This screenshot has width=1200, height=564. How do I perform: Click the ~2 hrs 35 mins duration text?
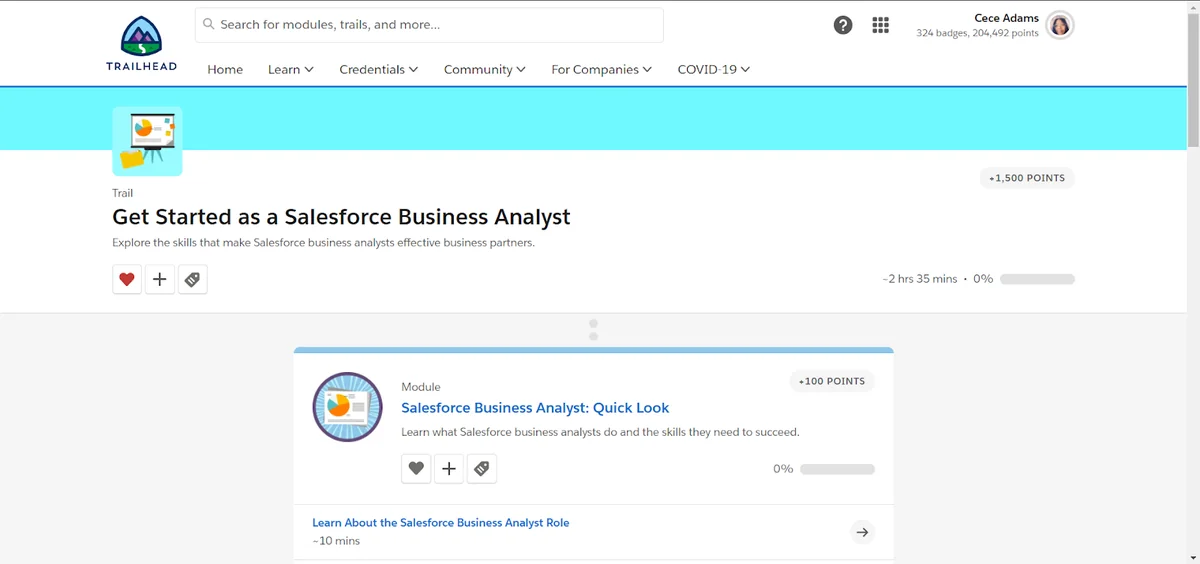[x=920, y=279]
